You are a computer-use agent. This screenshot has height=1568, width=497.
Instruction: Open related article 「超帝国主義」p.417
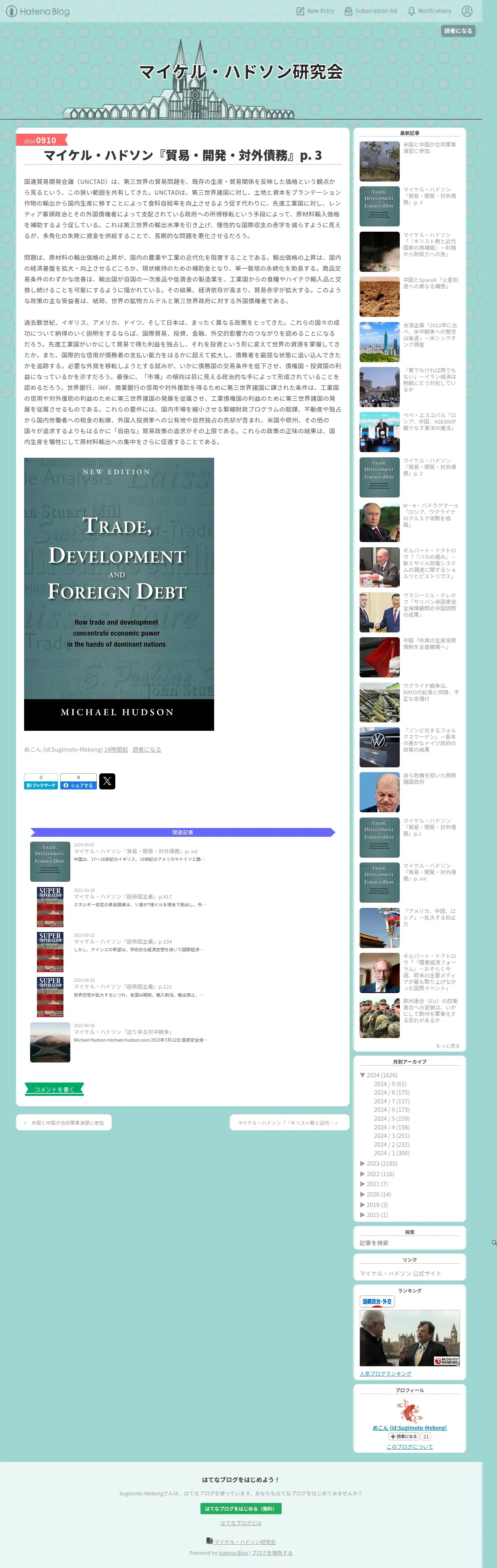pos(123,897)
